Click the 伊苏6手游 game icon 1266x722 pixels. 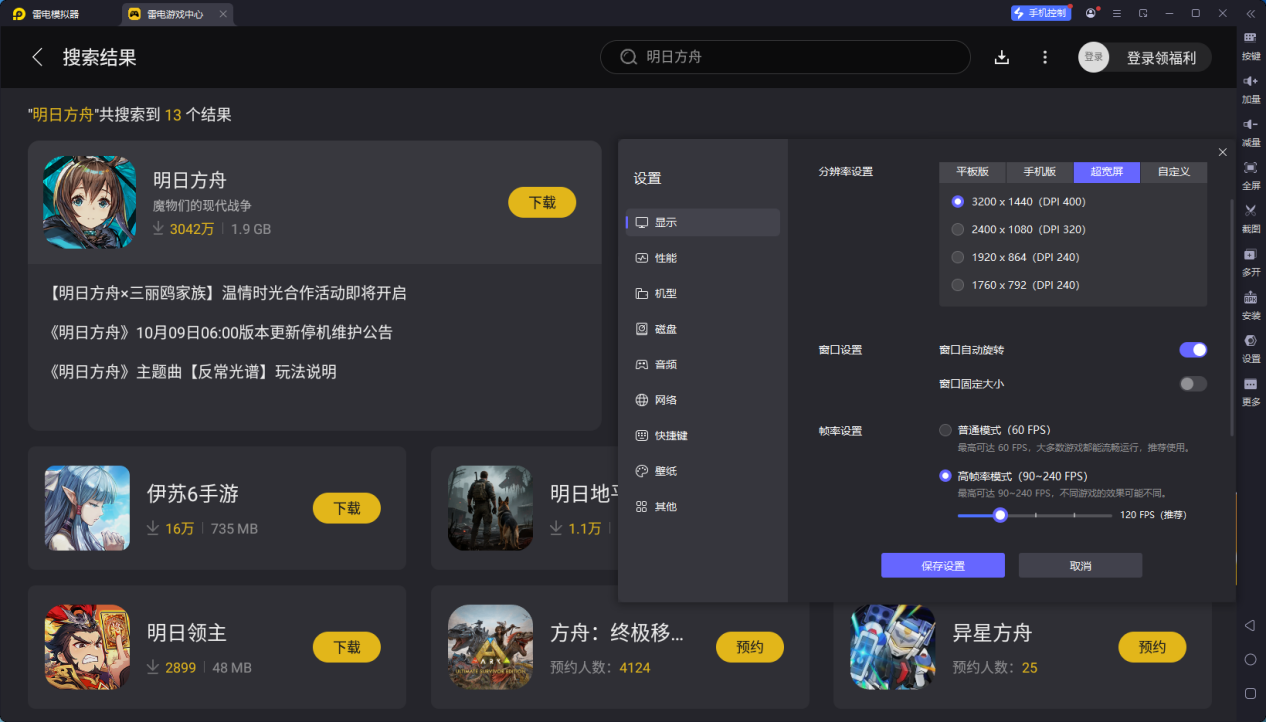pyautogui.click(x=87, y=508)
